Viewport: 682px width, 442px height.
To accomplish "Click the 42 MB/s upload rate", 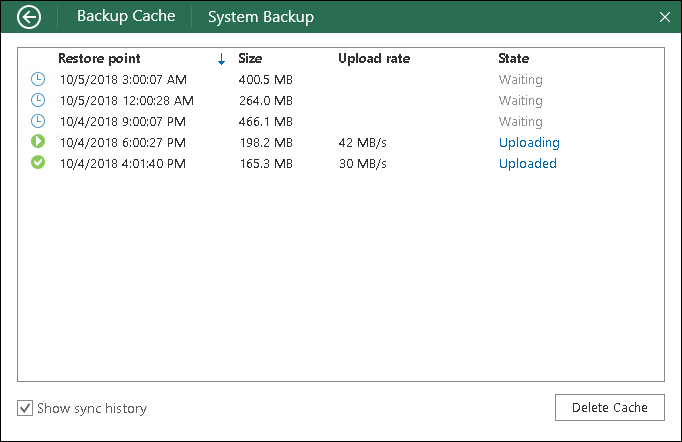I will click(x=363, y=142).
